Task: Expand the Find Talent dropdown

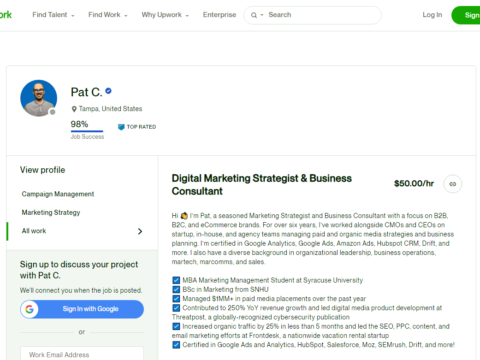Action: (x=53, y=15)
